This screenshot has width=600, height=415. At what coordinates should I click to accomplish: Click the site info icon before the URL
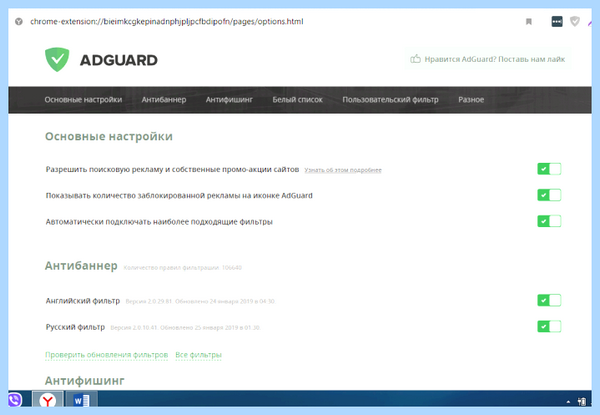pyautogui.click(x=19, y=21)
